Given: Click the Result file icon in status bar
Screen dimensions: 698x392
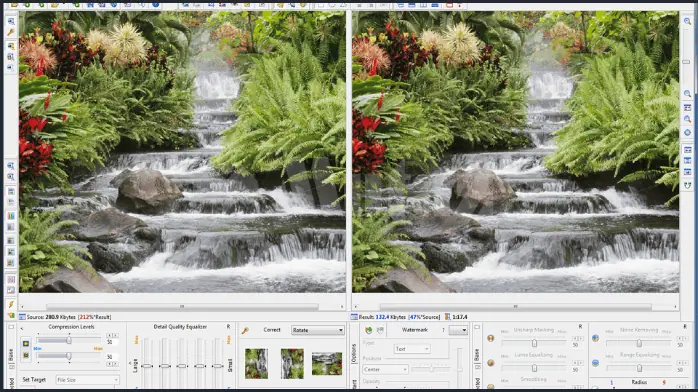Looking at the screenshot, I should [x=354, y=317].
